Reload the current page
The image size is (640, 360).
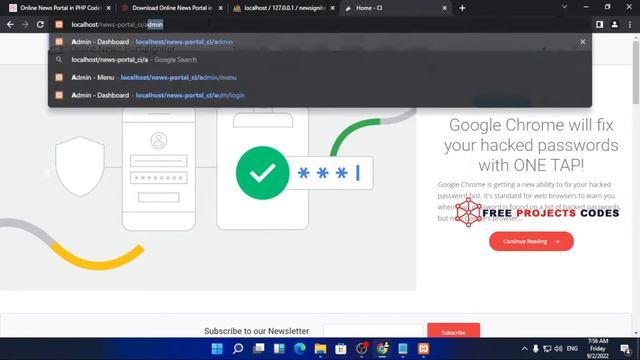(40, 24)
